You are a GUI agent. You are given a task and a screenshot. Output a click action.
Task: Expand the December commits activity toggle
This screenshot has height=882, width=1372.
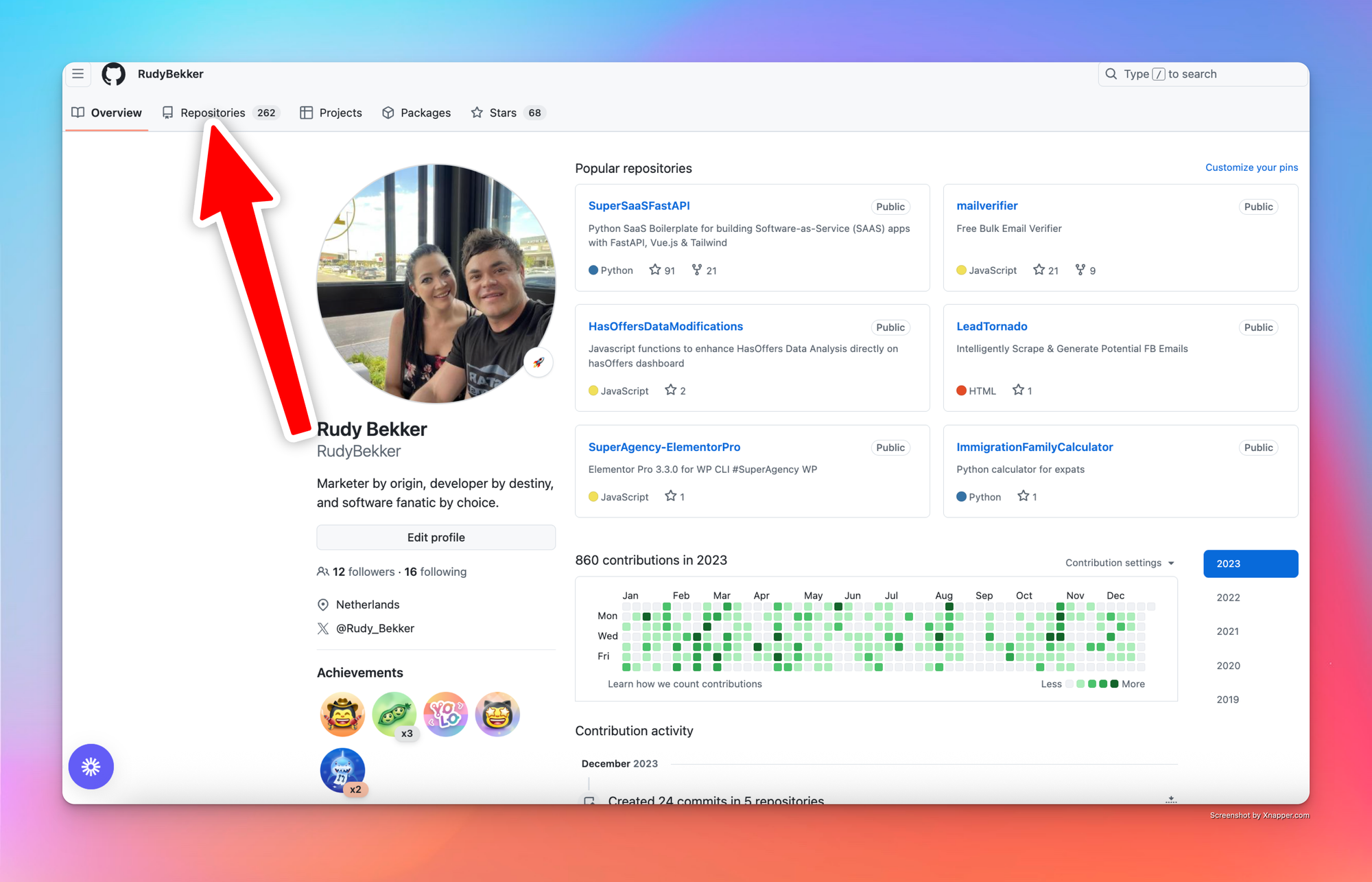point(1171,800)
